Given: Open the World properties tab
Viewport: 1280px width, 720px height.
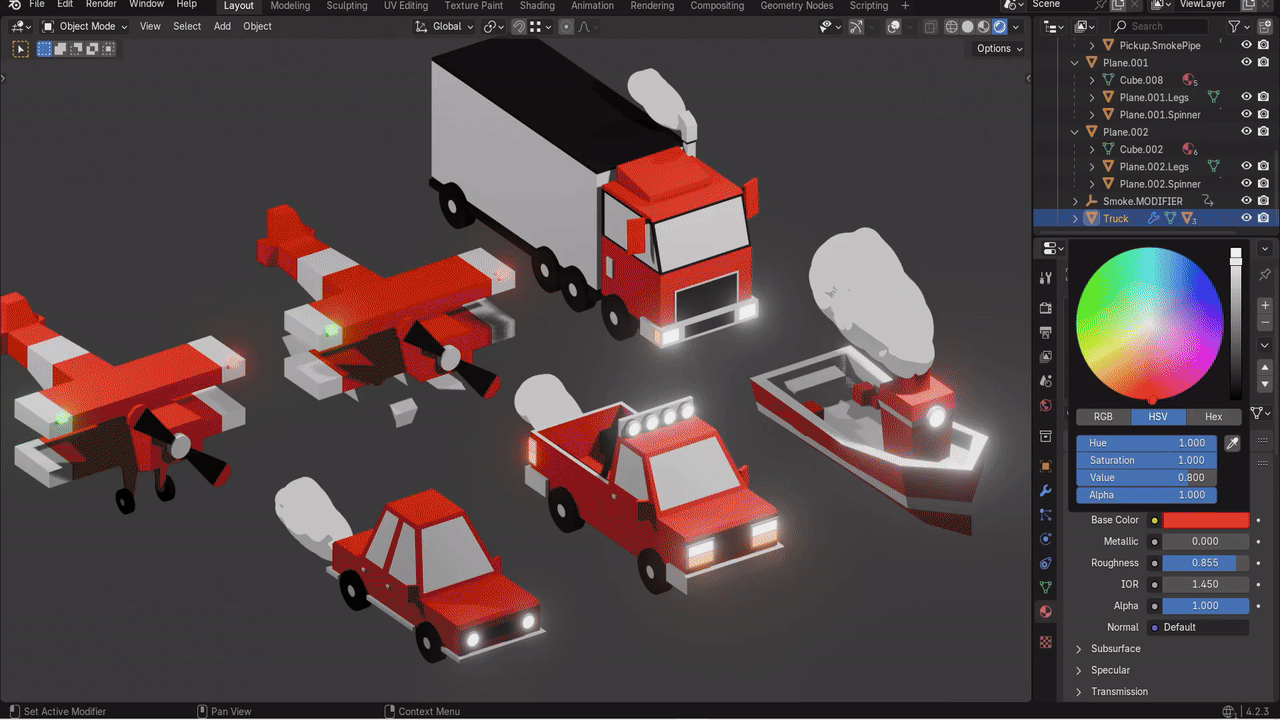Looking at the screenshot, I should pyautogui.click(x=1046, y=406).
